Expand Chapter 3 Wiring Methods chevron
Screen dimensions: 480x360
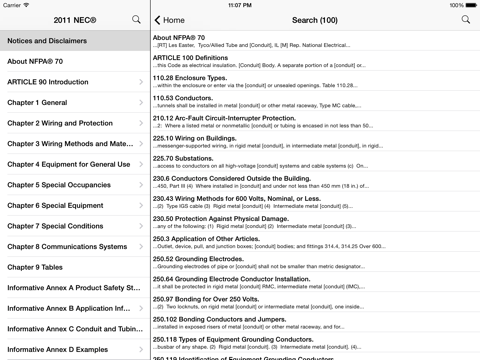141,144
